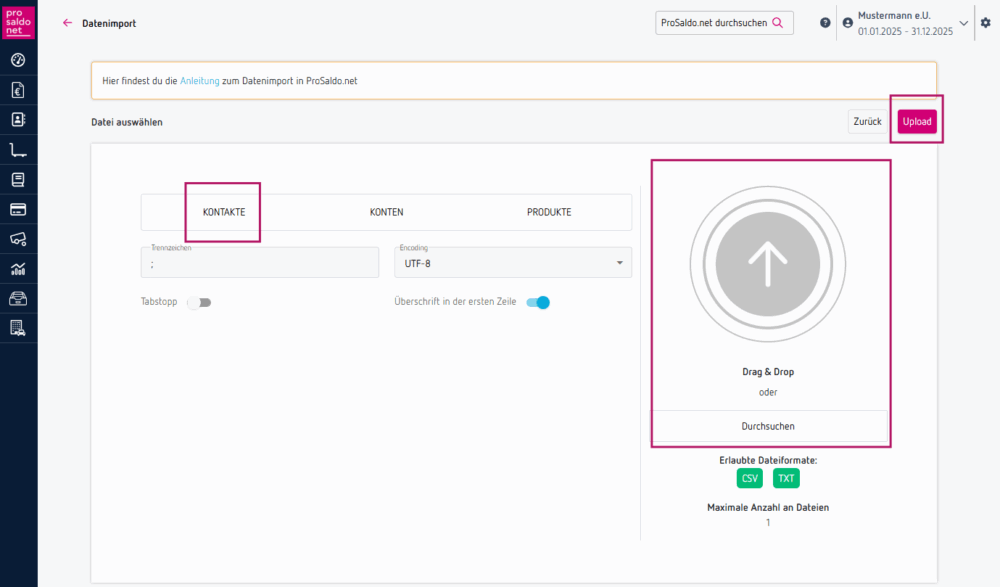
Task: Open the euro invoice document sidebar icon
Action: click(x=18, y=91)
